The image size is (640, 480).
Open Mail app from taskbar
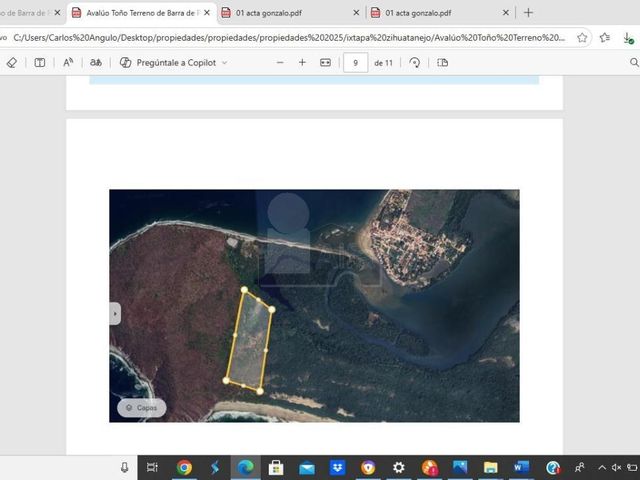click(307, 468)
